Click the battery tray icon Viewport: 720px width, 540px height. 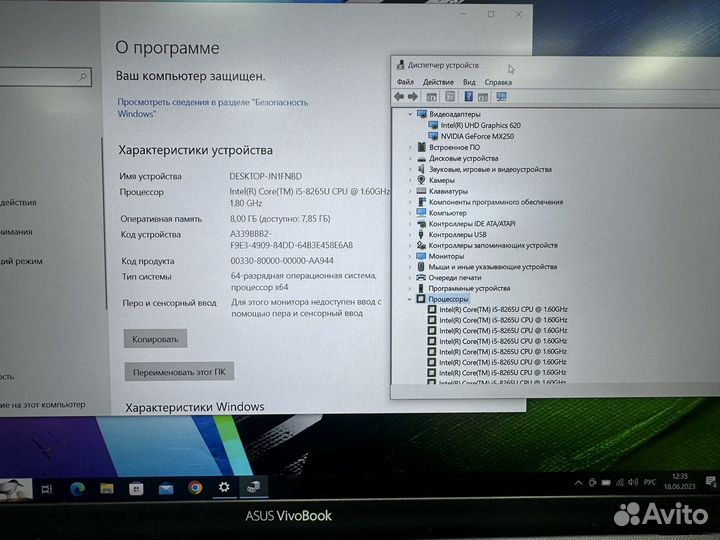606,483
